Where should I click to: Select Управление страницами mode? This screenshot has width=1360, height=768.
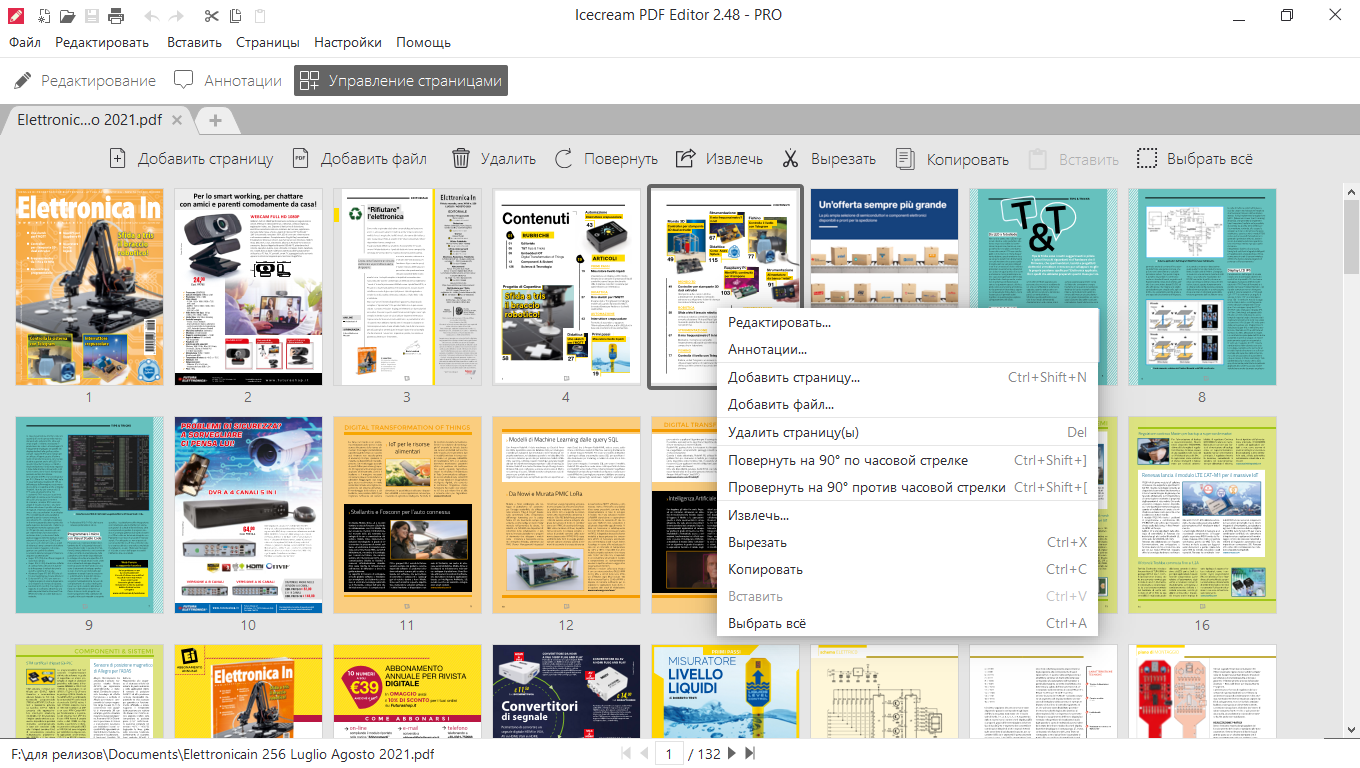401,81
